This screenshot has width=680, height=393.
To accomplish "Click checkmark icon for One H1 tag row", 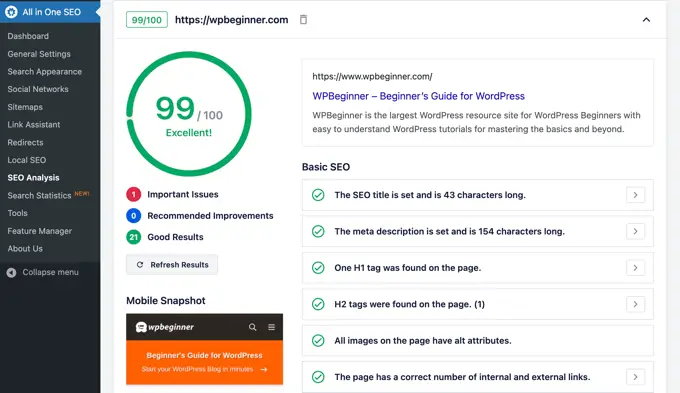I will tap(318, 268).
